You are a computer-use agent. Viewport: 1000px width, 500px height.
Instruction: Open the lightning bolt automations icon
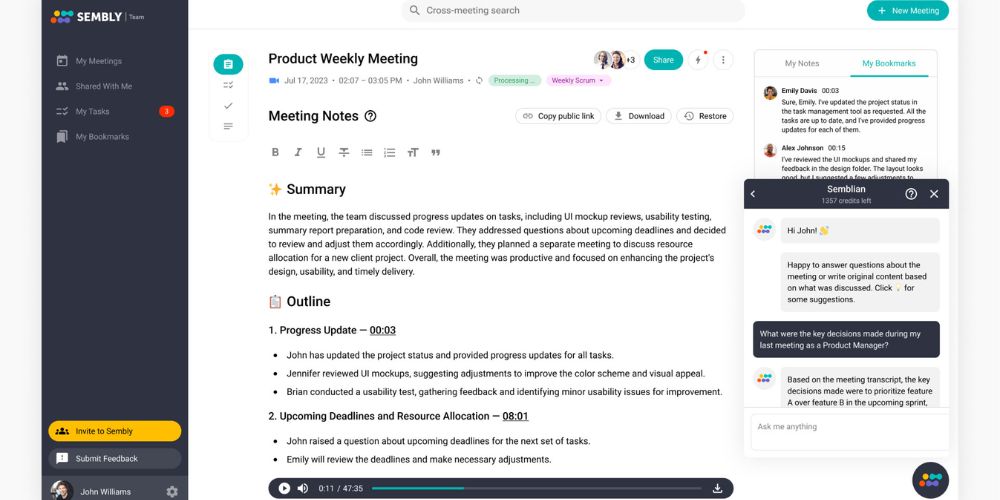click(x=698, y=60)
